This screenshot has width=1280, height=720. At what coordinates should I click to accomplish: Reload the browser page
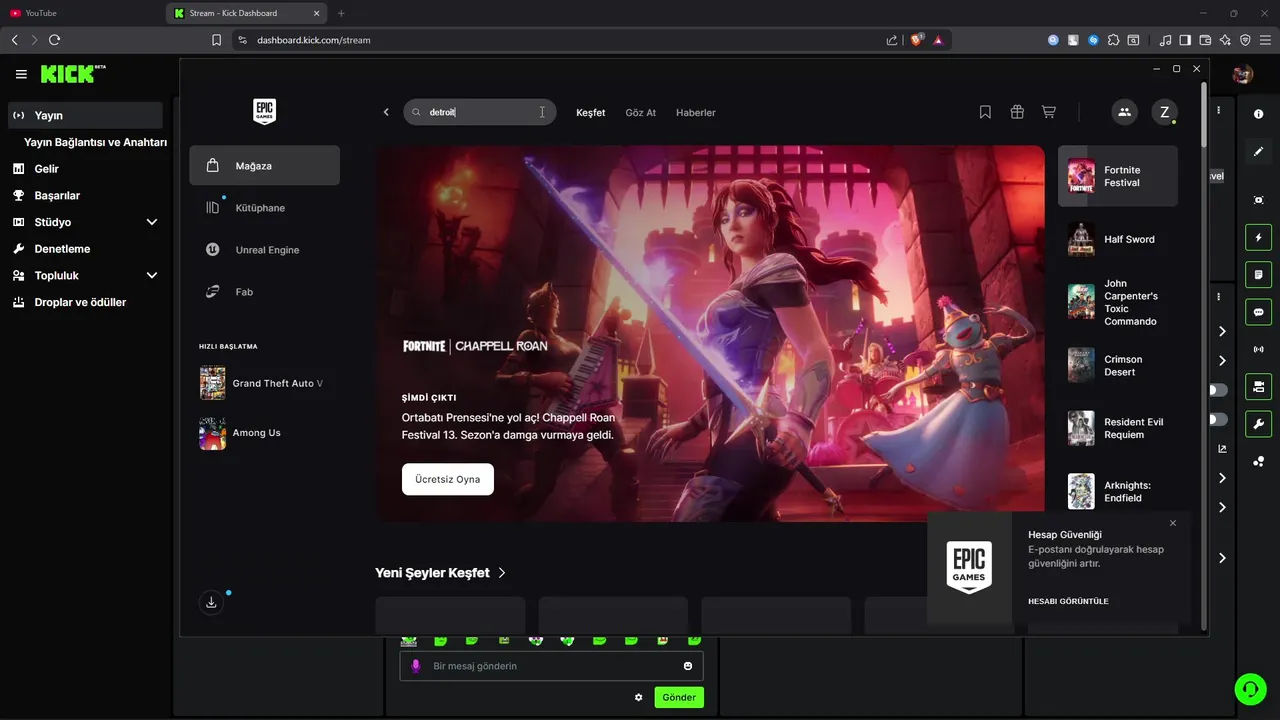point(54,40)
